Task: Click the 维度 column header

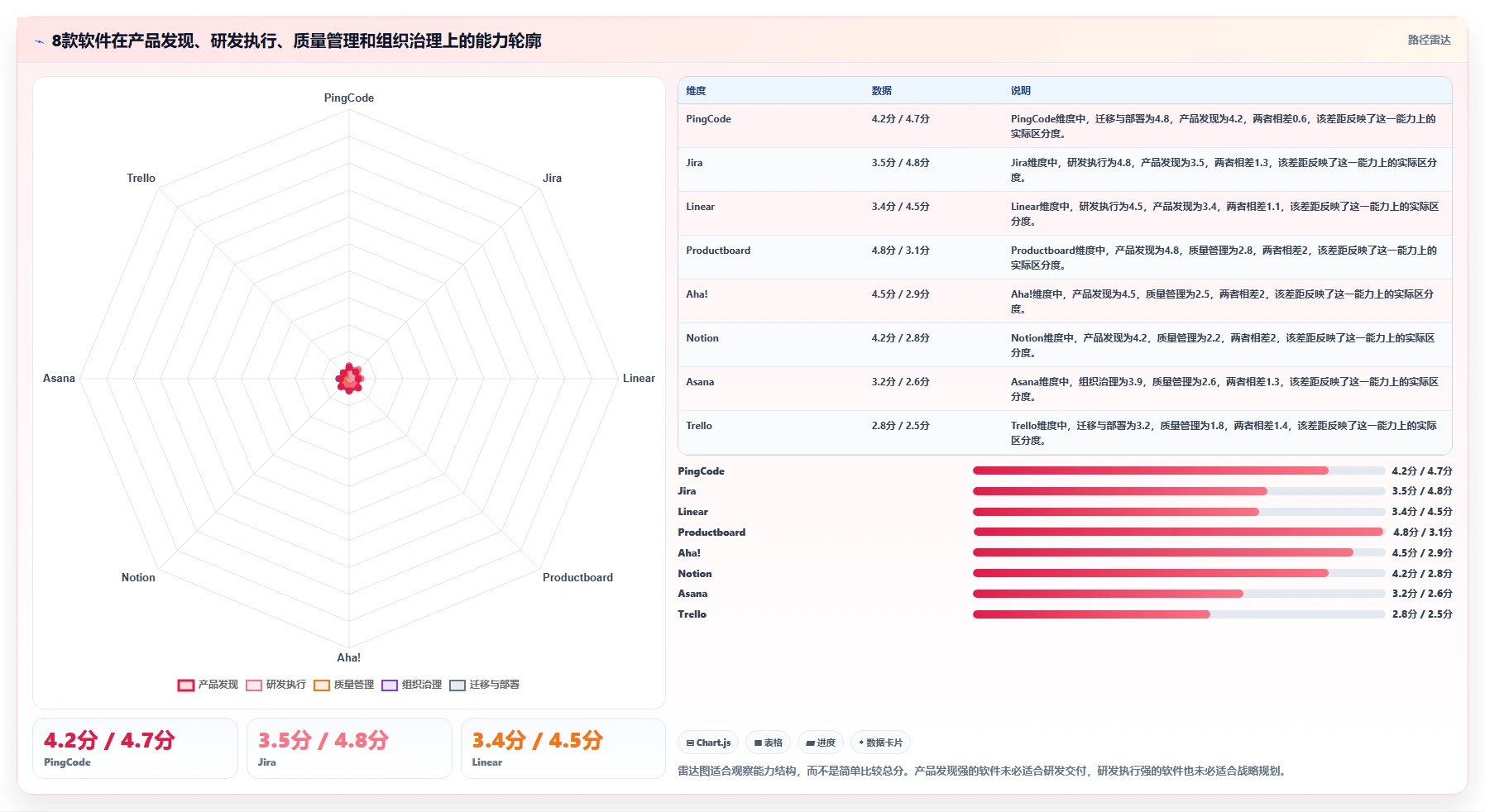Action: (x=696, y=91)
